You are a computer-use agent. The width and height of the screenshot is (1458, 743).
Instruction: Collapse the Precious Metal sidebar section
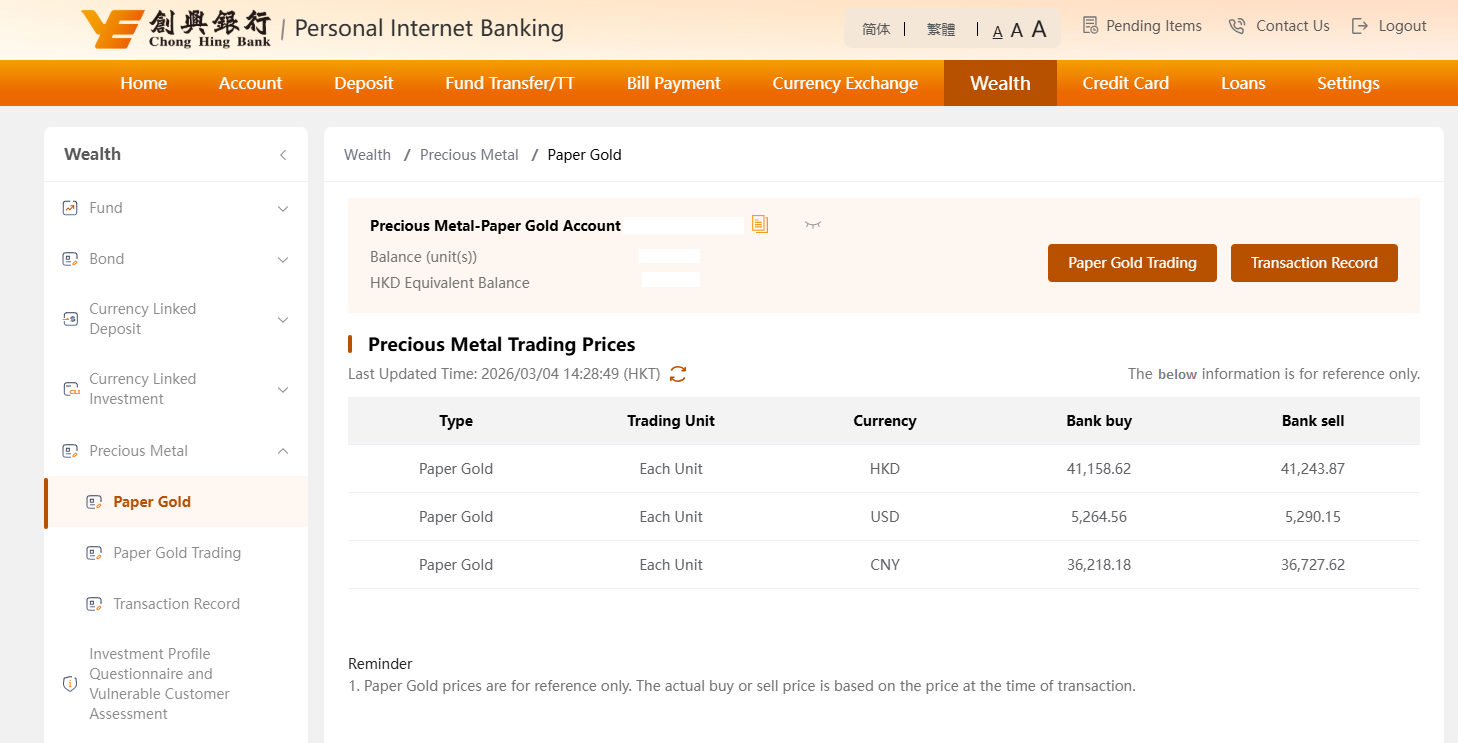pos(283,451)
